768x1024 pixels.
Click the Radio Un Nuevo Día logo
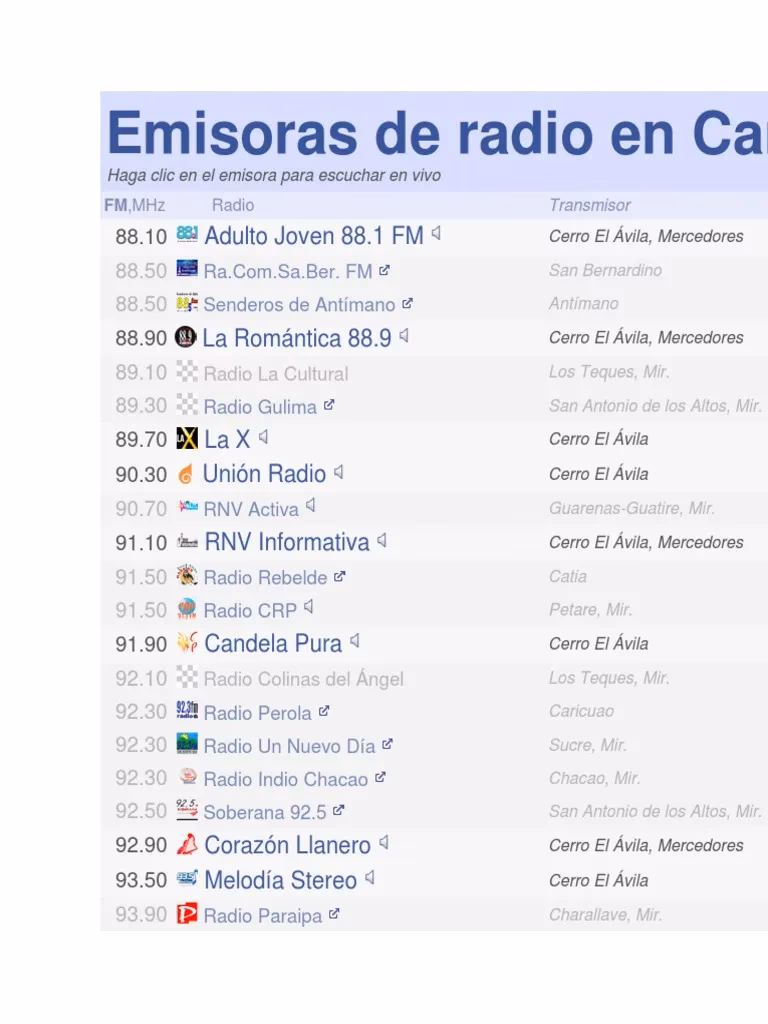click(187, 744)
